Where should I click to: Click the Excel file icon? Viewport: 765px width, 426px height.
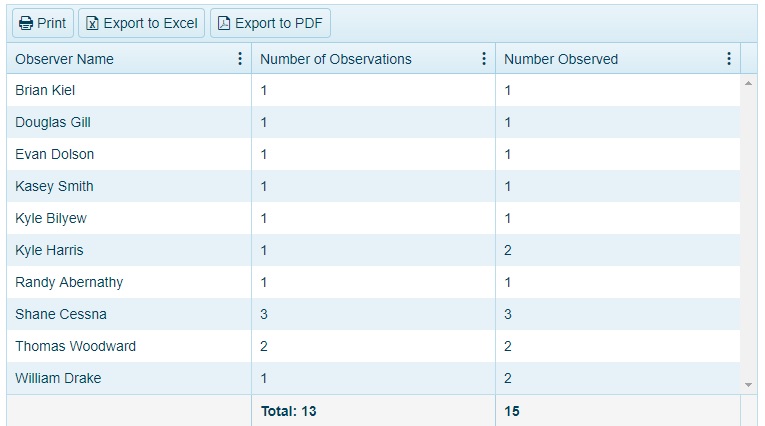point(93,23)
